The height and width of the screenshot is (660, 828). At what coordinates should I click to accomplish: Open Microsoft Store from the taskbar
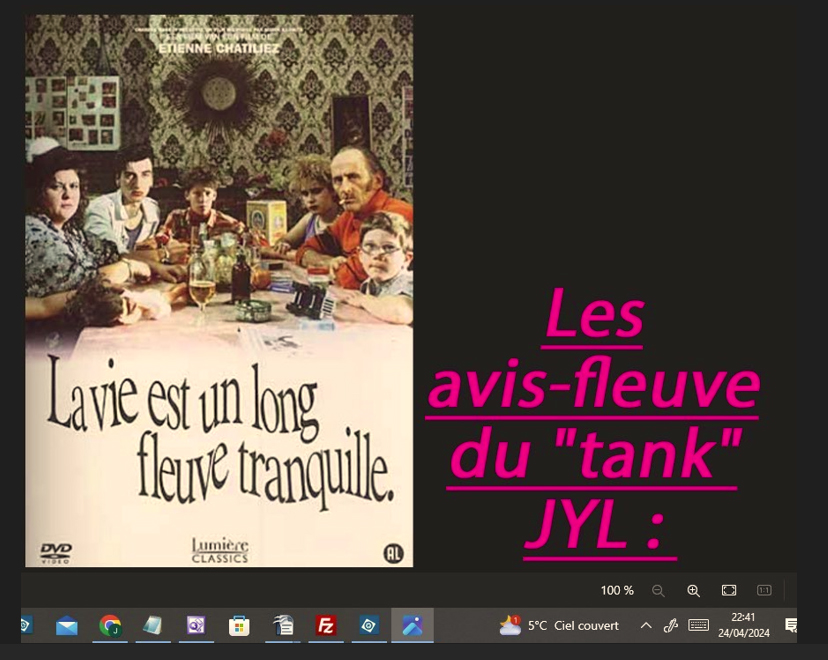pyautogui.click(x=239, y=627)
